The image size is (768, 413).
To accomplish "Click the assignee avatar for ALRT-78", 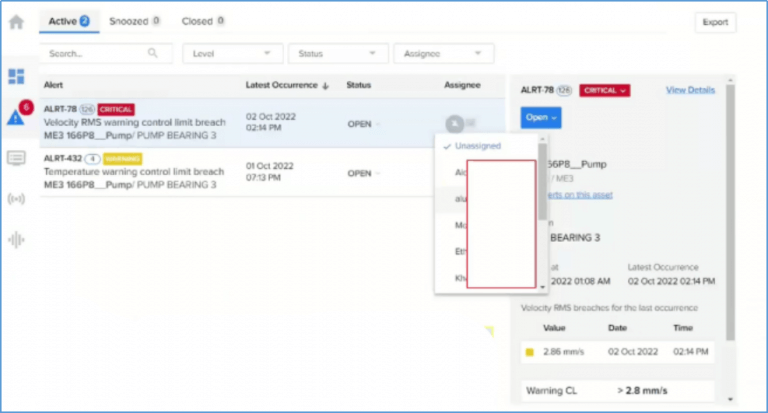I will (455, 122).
